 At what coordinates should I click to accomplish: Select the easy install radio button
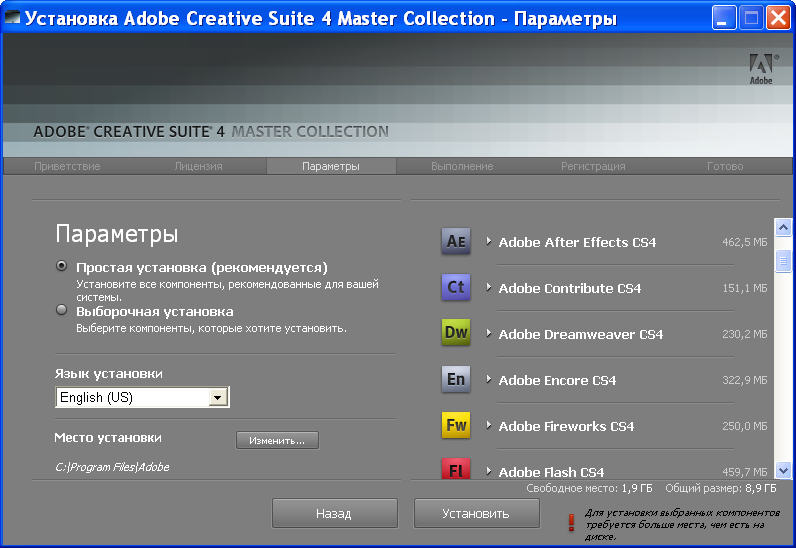pyautogui.click(x=61, y=266)
